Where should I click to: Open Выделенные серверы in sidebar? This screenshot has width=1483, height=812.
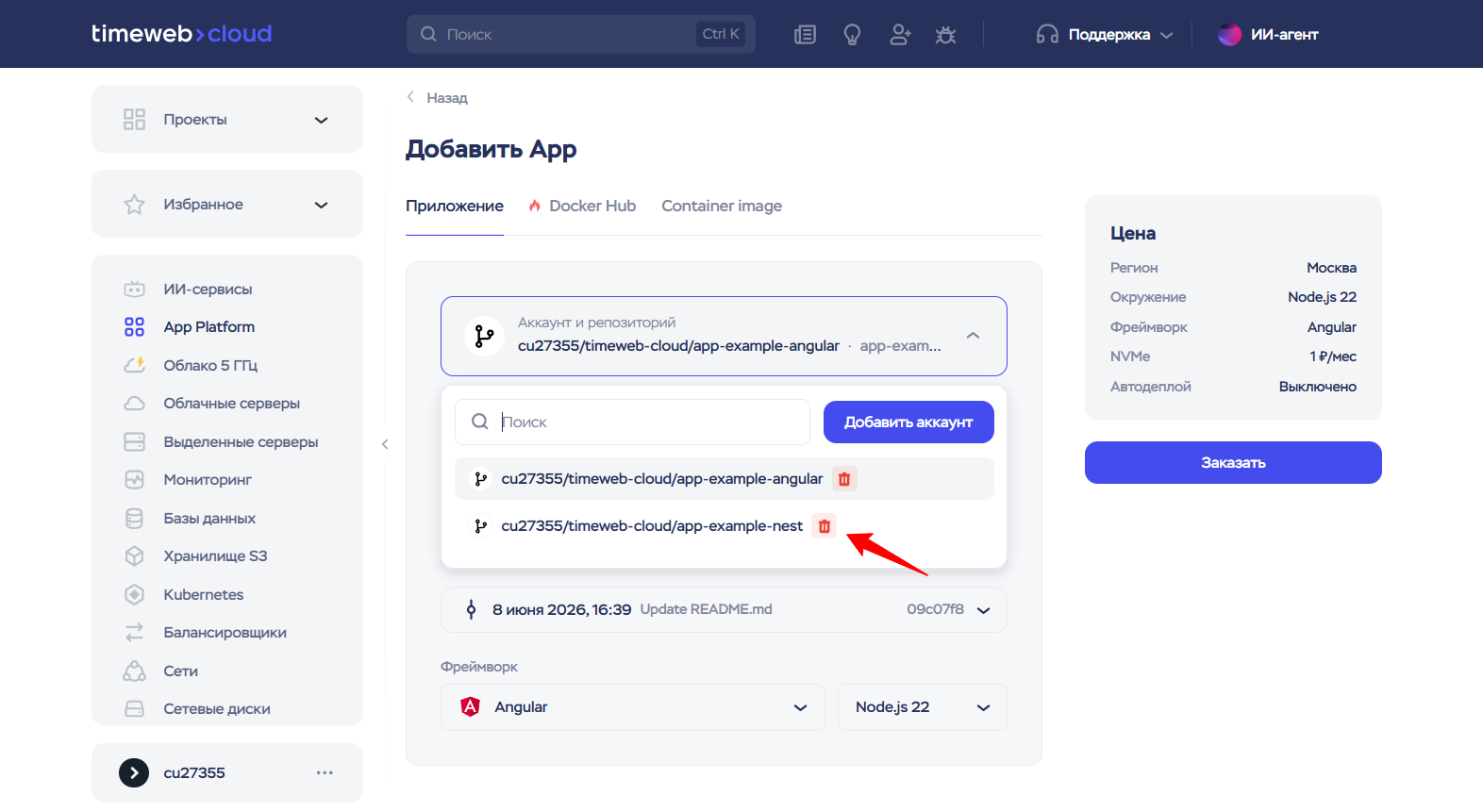tap(241, 441)
